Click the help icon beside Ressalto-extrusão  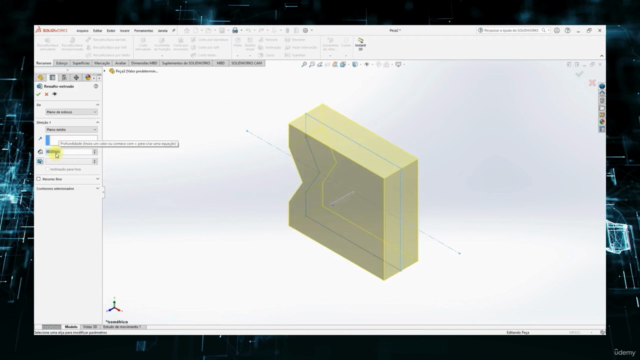click(x=96, y=87)
